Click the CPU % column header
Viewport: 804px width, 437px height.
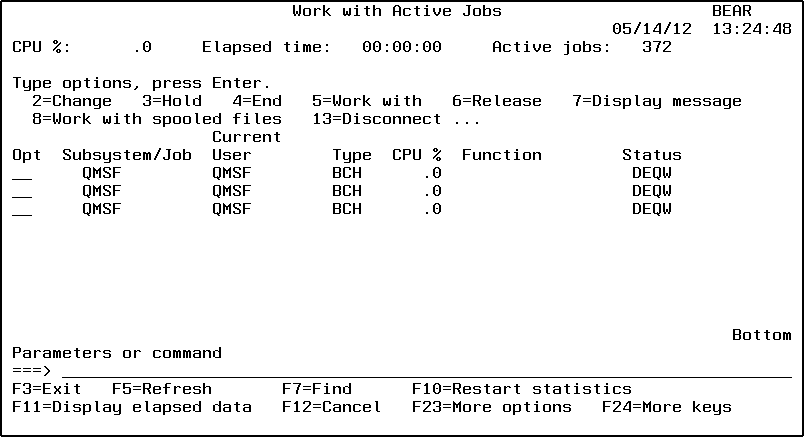point(416,155)
